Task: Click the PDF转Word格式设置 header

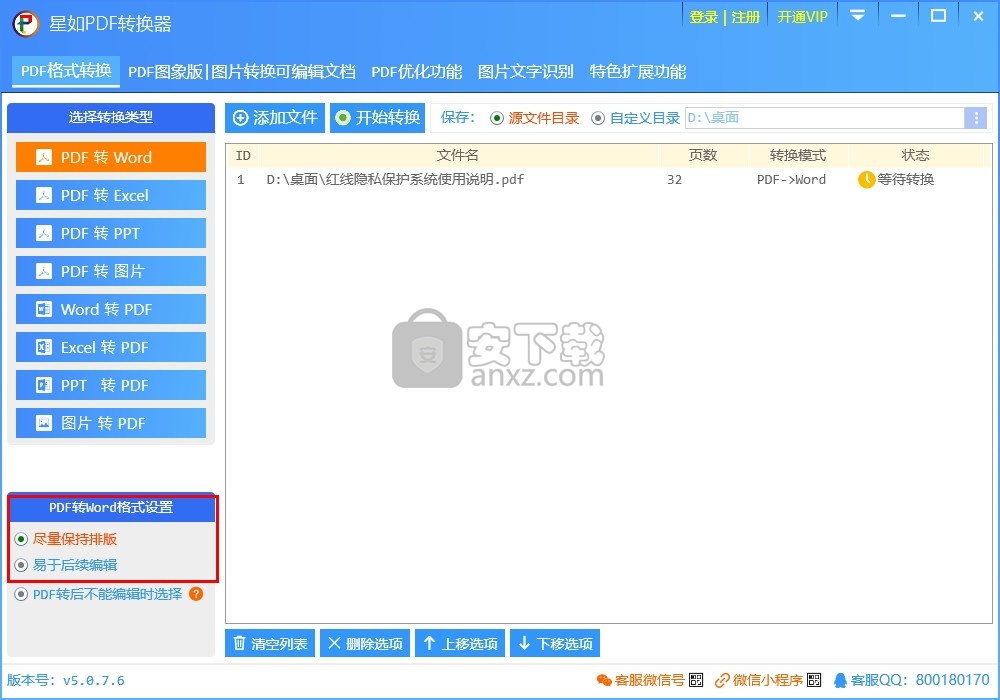Action: 111,507
